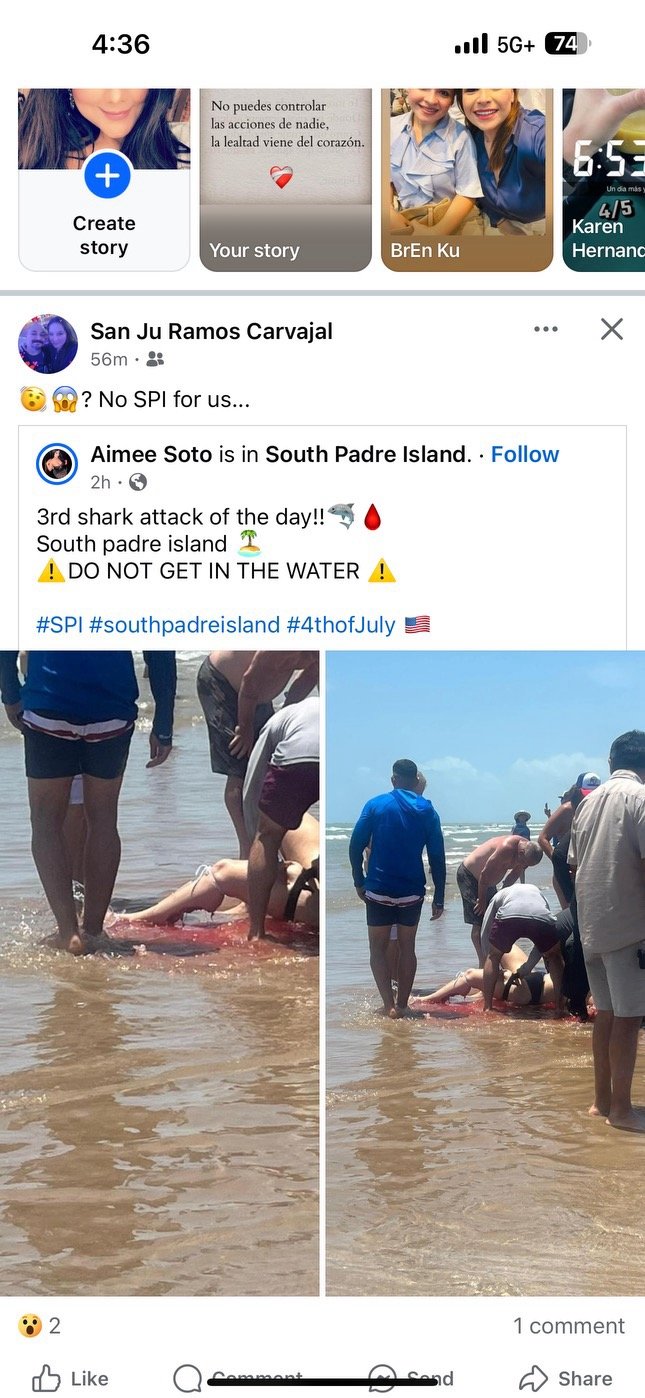Open the three-dots post options menu
The height and width of the screenshot is (1398, 645).
pos(546,329)
